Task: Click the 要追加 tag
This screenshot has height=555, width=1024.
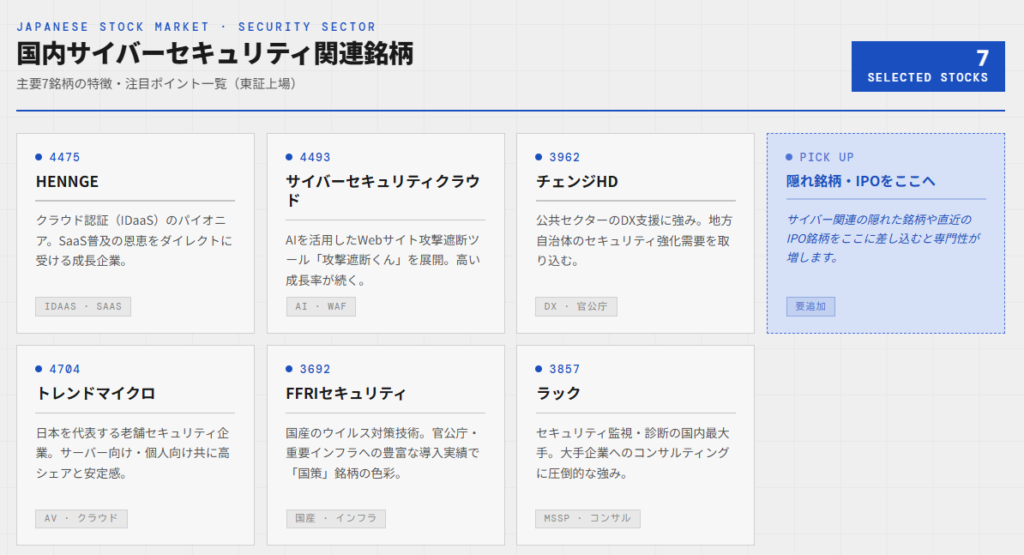Action: tap(810, 306)
